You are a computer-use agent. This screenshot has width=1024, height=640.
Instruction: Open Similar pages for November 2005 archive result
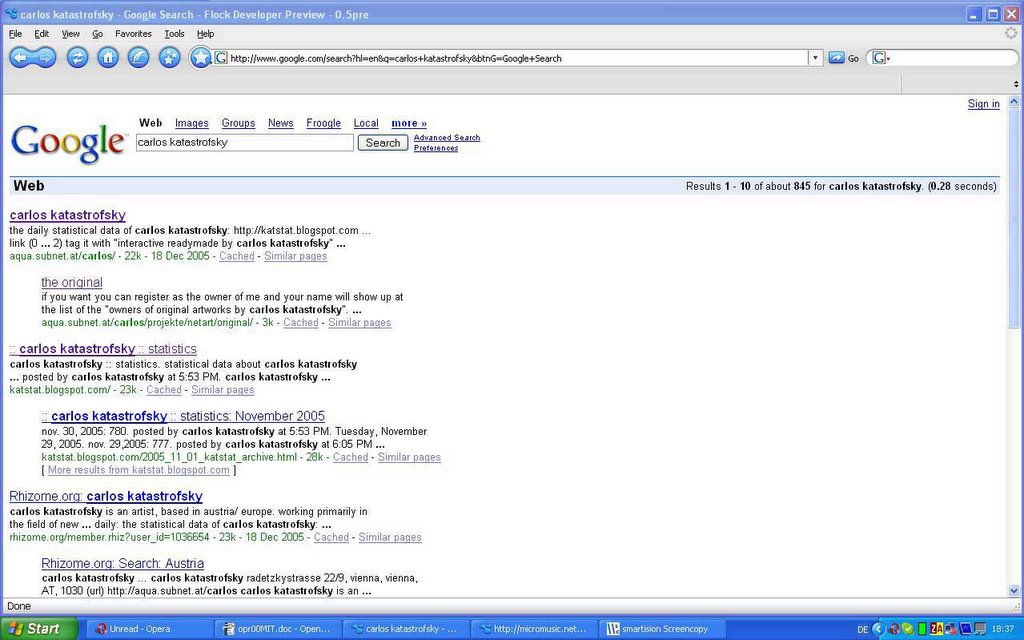point(409,457)
